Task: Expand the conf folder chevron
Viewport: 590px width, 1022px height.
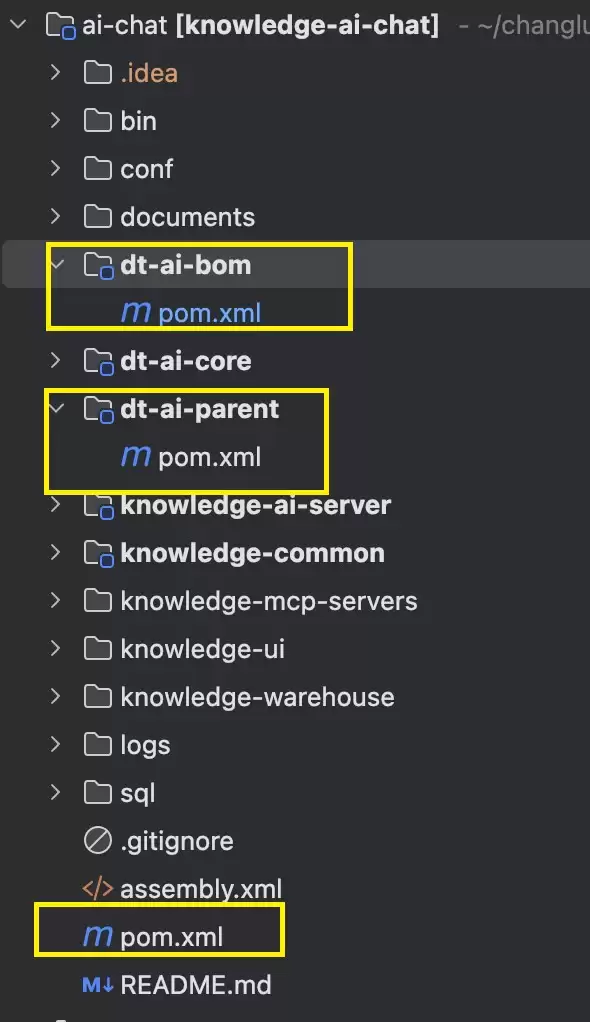Action: coord(56,169)
